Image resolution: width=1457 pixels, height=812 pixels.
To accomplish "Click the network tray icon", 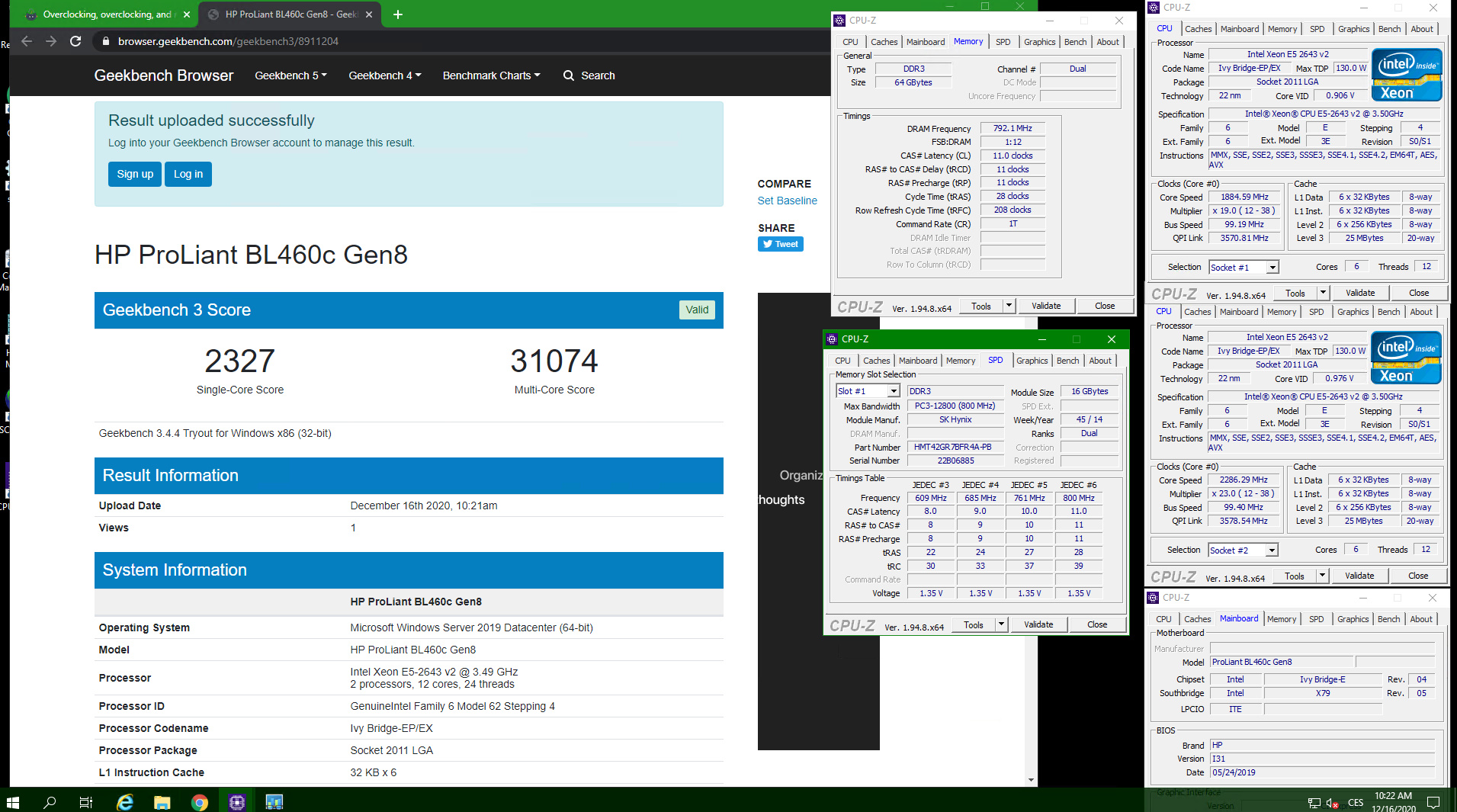I will point(1314,803).
